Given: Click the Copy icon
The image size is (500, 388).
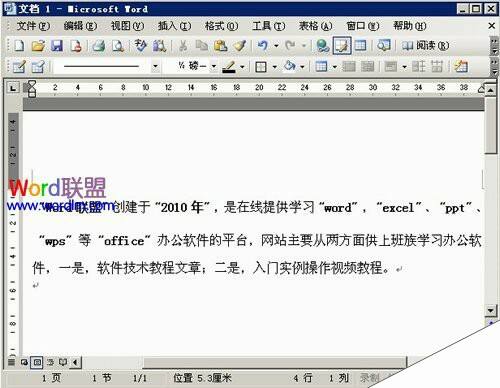Looking at the screenshot, I should (201, 46).
